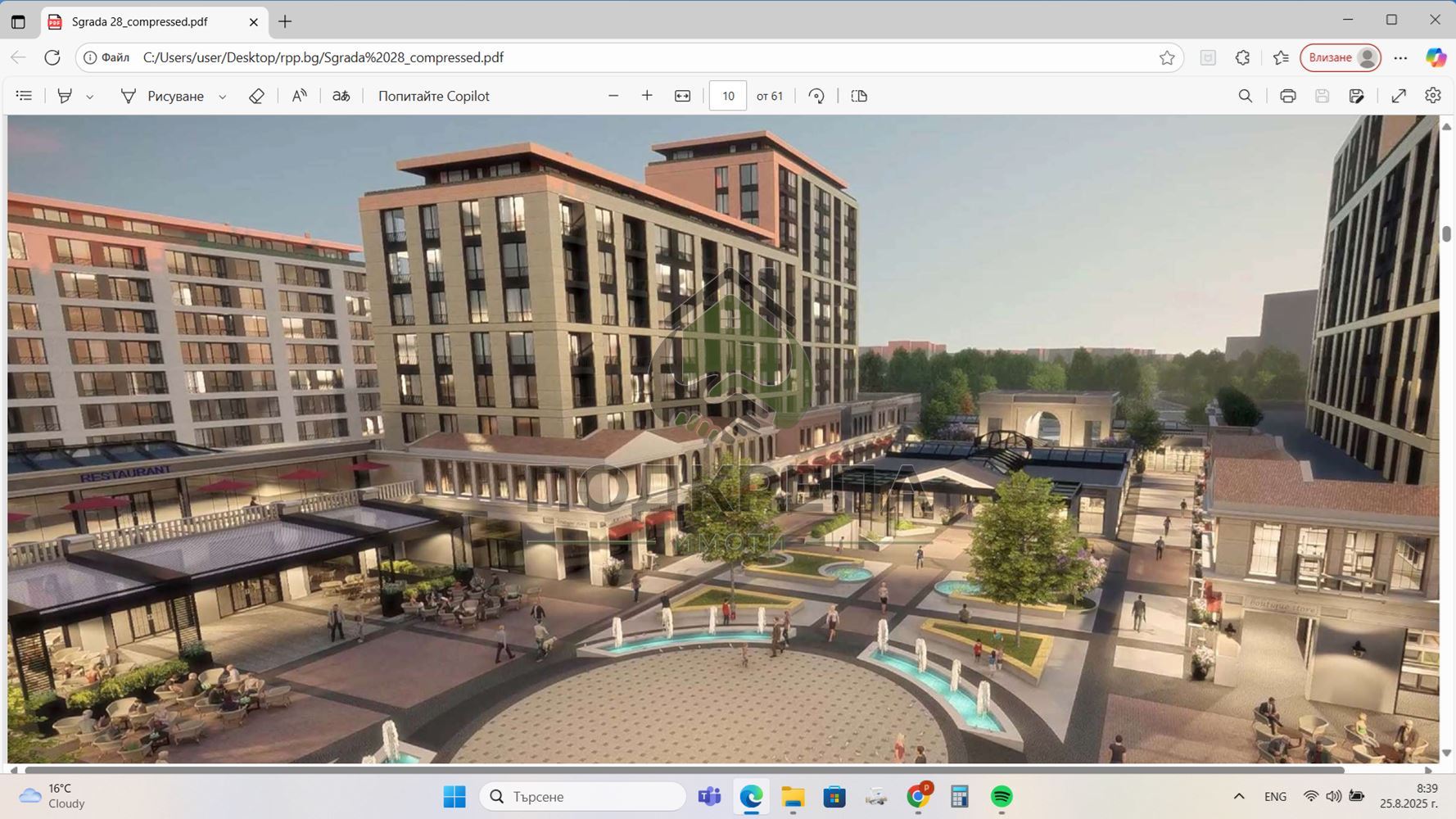Open the table of contents sidebar

(24, 96)
